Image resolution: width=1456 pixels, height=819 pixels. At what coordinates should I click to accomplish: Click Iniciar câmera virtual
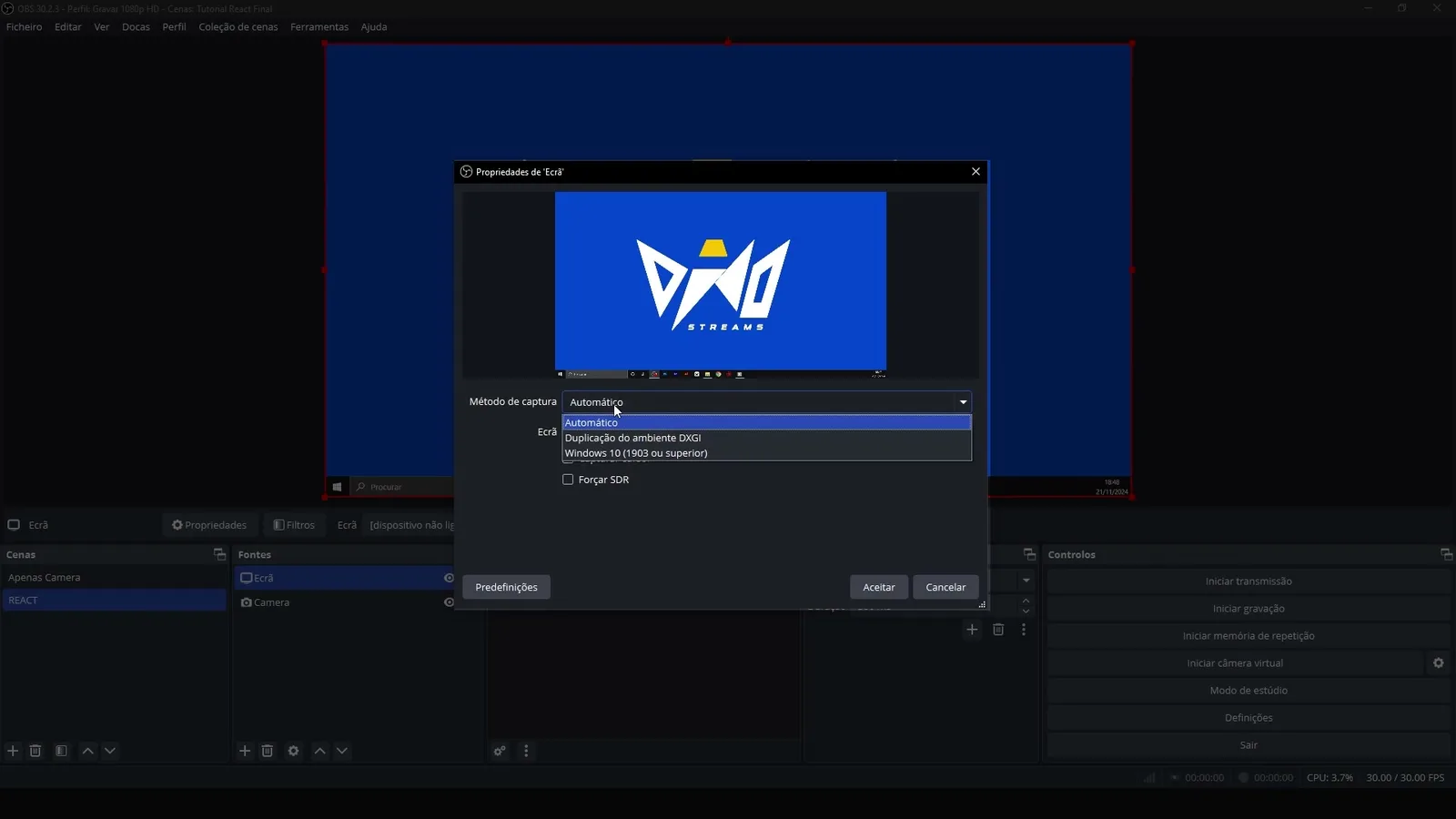(x=1235, y=662)
